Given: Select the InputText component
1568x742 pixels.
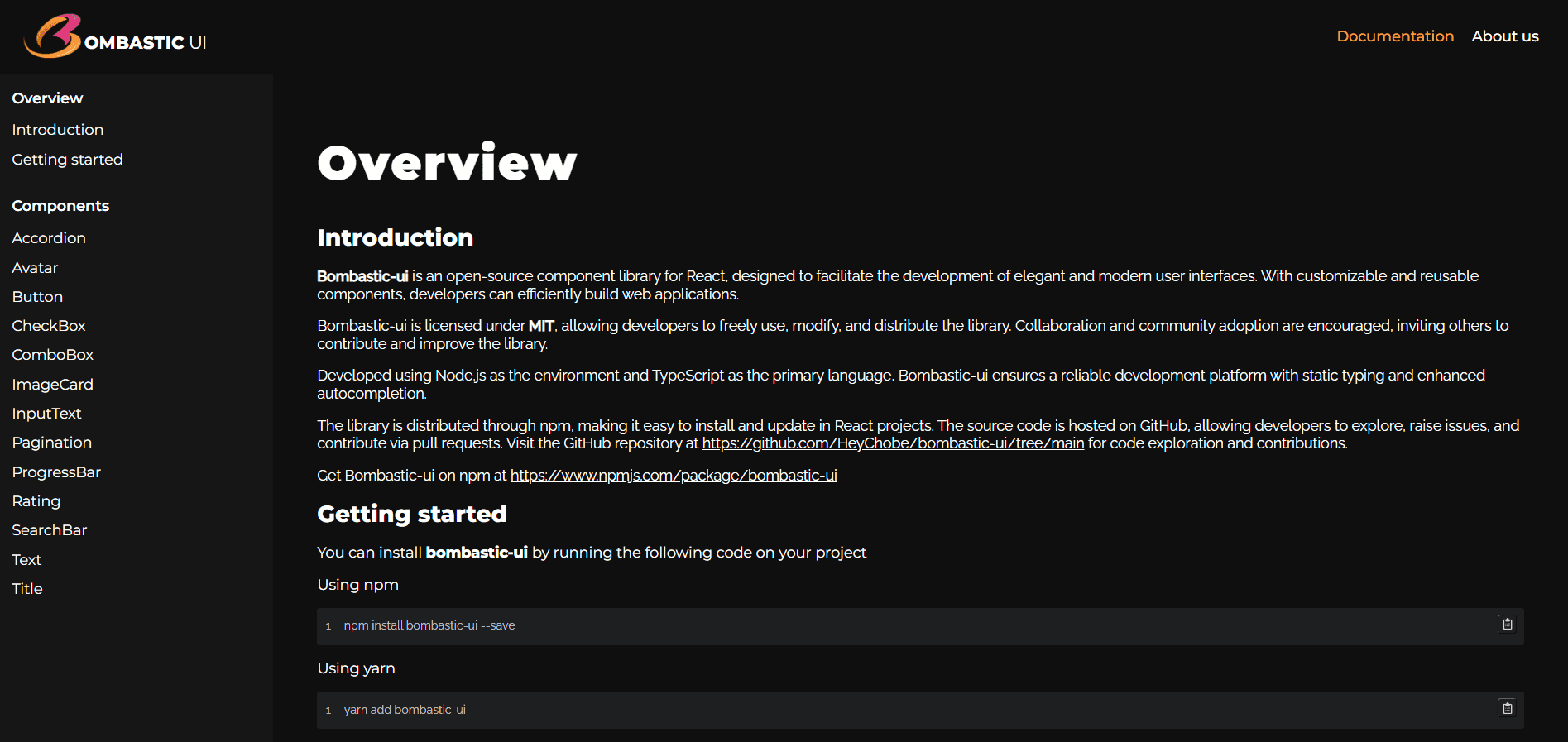Looking at the screenshot, I should point(46,413).
